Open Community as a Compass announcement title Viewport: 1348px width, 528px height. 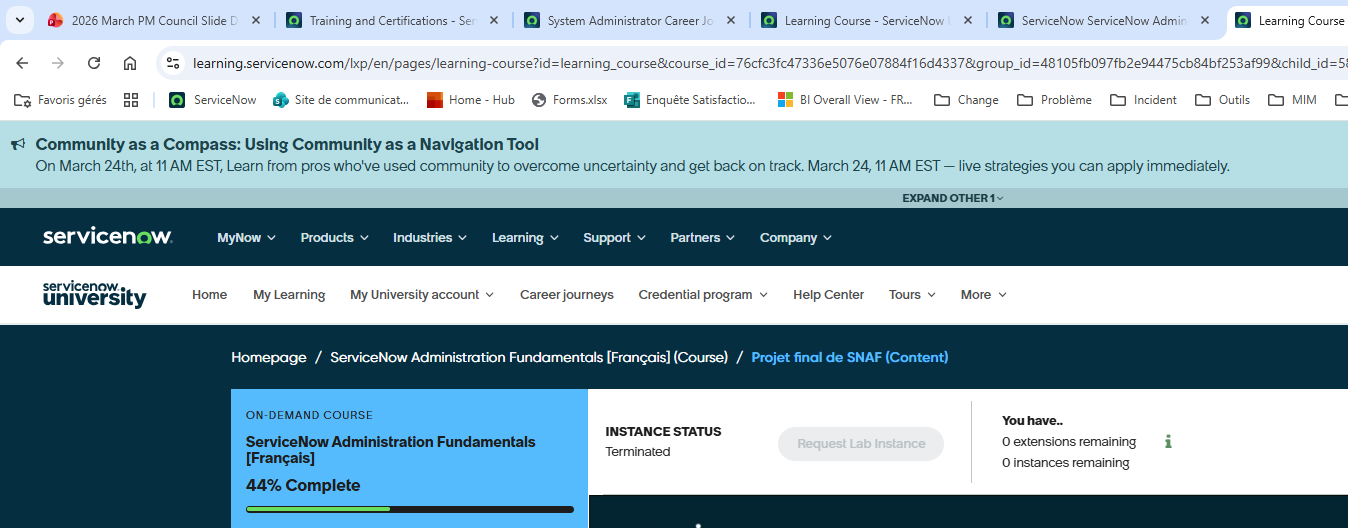coord(287,145)
